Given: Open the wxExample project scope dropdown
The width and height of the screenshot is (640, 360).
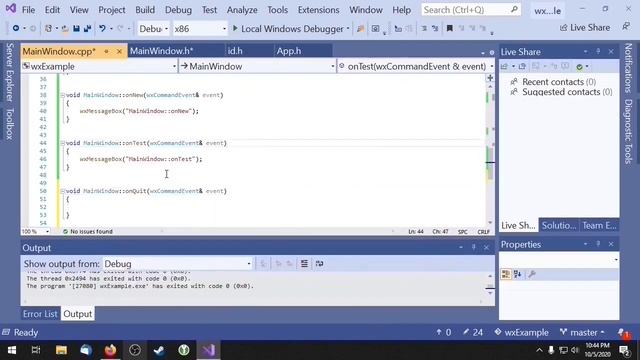Looking at the screenshot, I should click(x=100, y=66).
